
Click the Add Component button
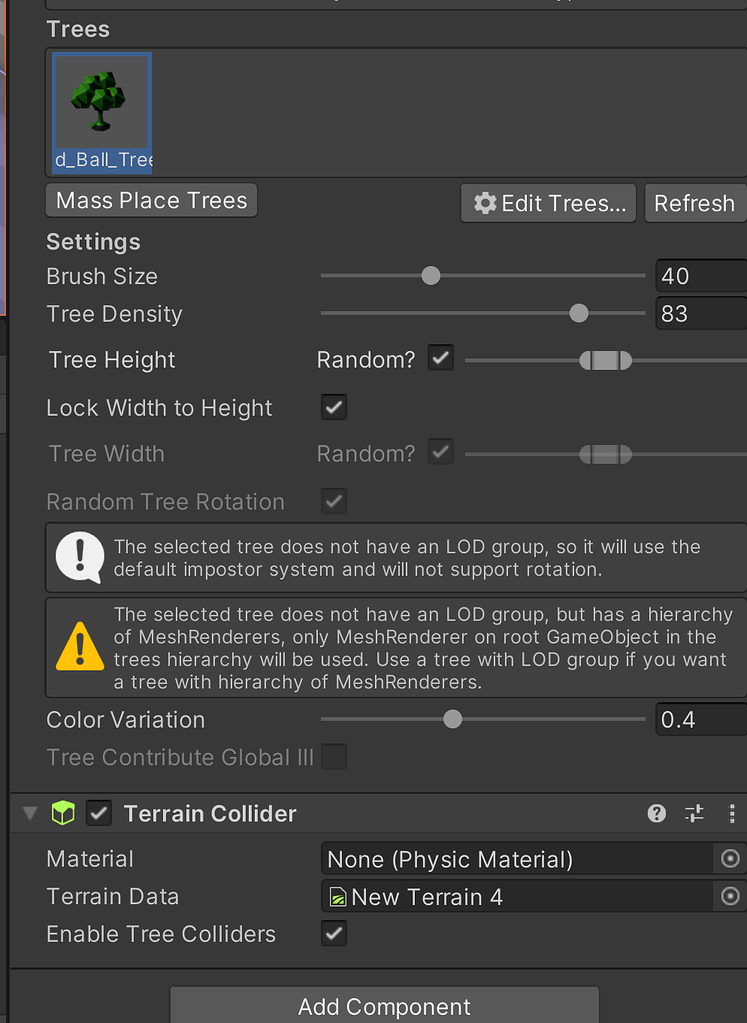[x=384, y=1007]
